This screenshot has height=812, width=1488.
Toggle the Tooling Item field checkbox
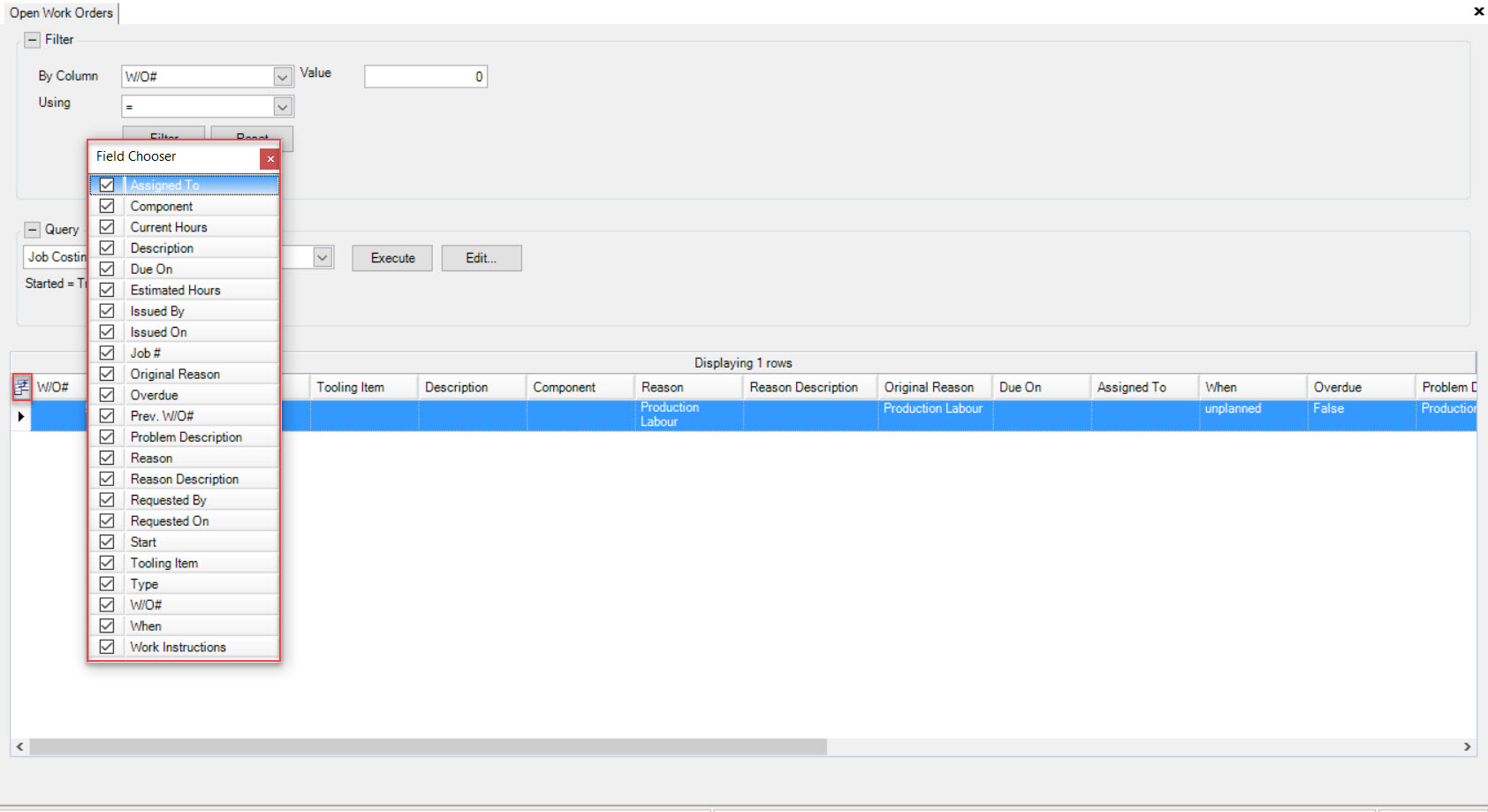point(107,563)
